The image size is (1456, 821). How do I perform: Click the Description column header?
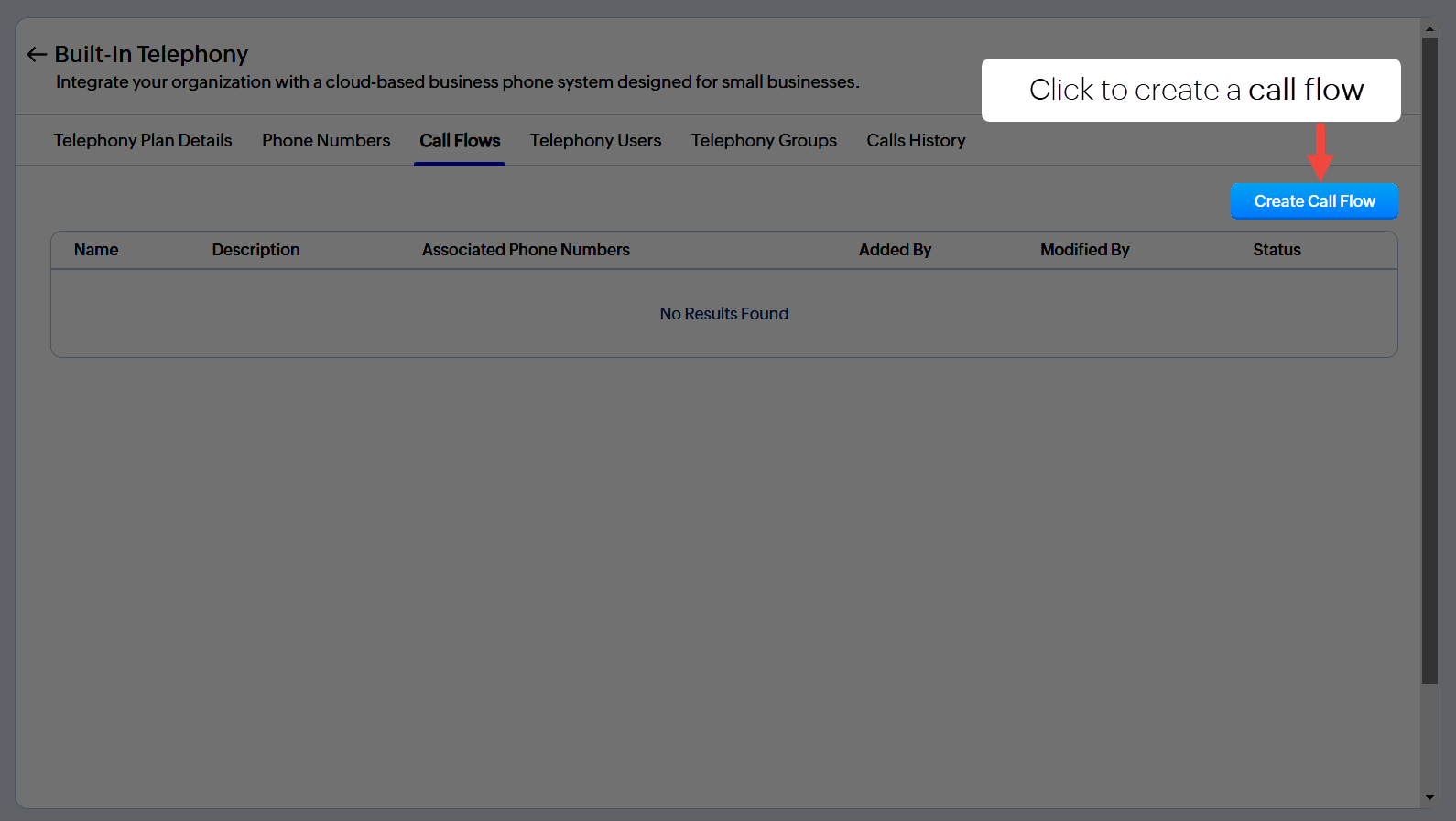(255, 250)
